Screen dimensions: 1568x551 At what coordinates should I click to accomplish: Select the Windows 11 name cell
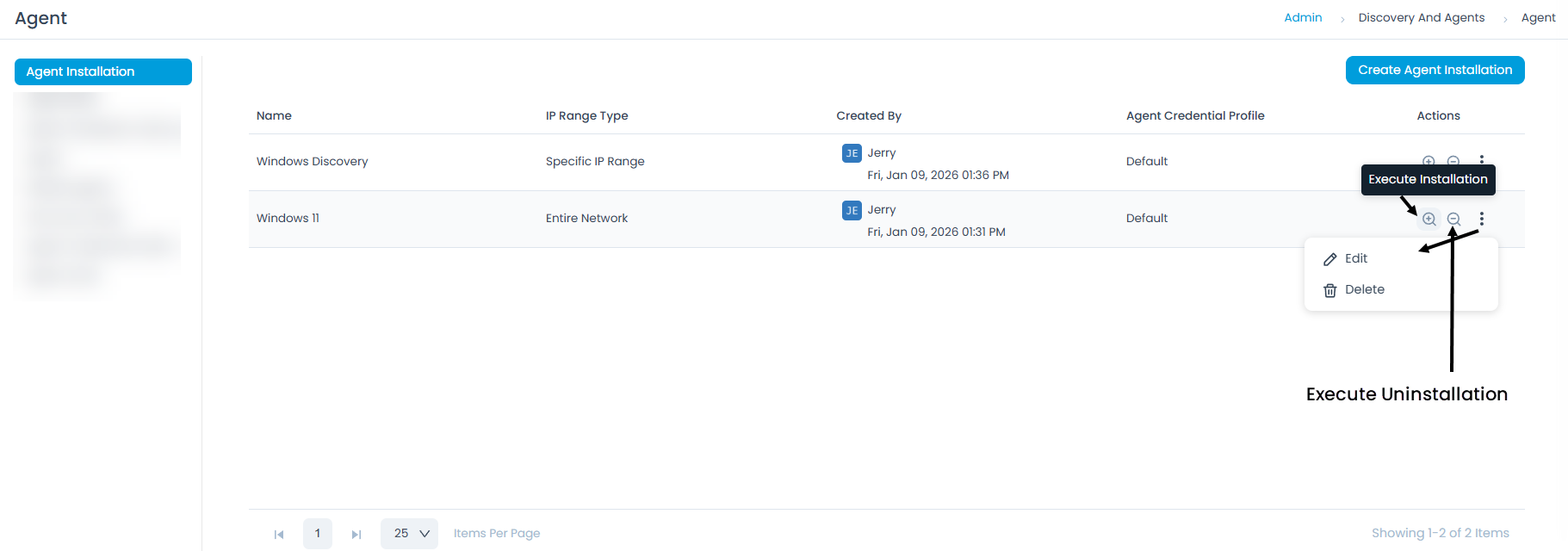(x=288, y=218)
